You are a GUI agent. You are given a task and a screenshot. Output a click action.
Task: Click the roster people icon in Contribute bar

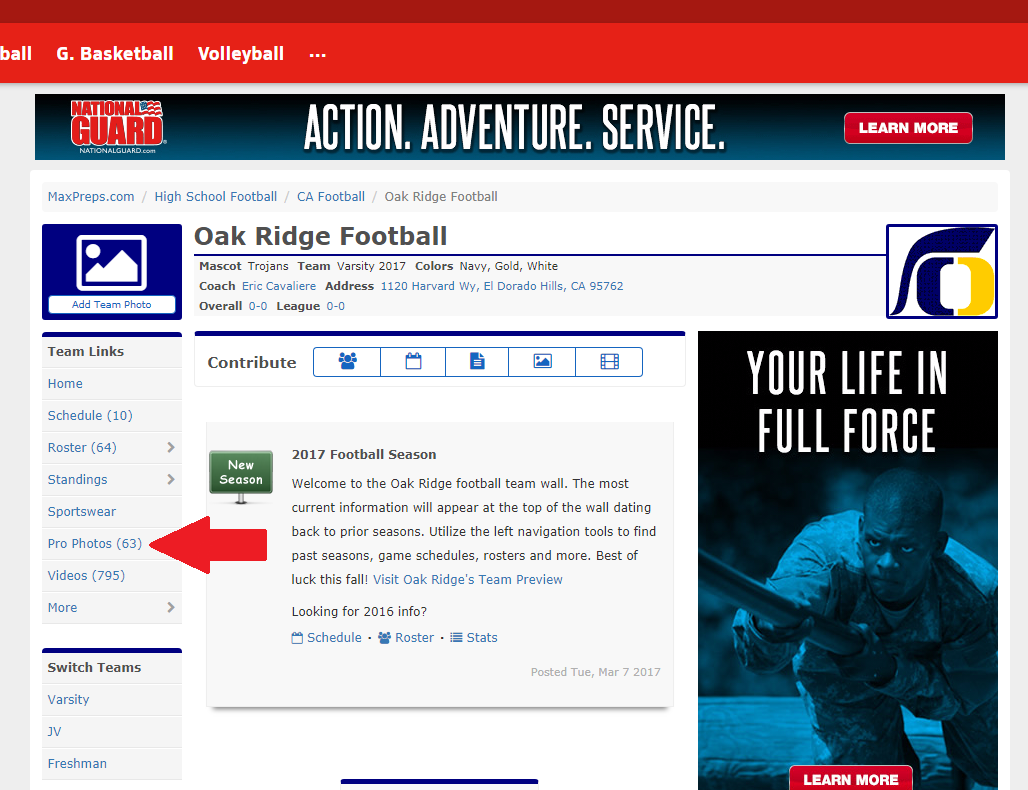point(347,362)
